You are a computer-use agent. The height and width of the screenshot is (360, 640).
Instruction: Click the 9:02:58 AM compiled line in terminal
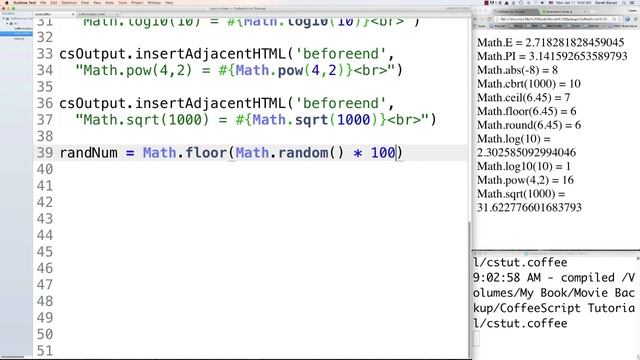(554, 278)
